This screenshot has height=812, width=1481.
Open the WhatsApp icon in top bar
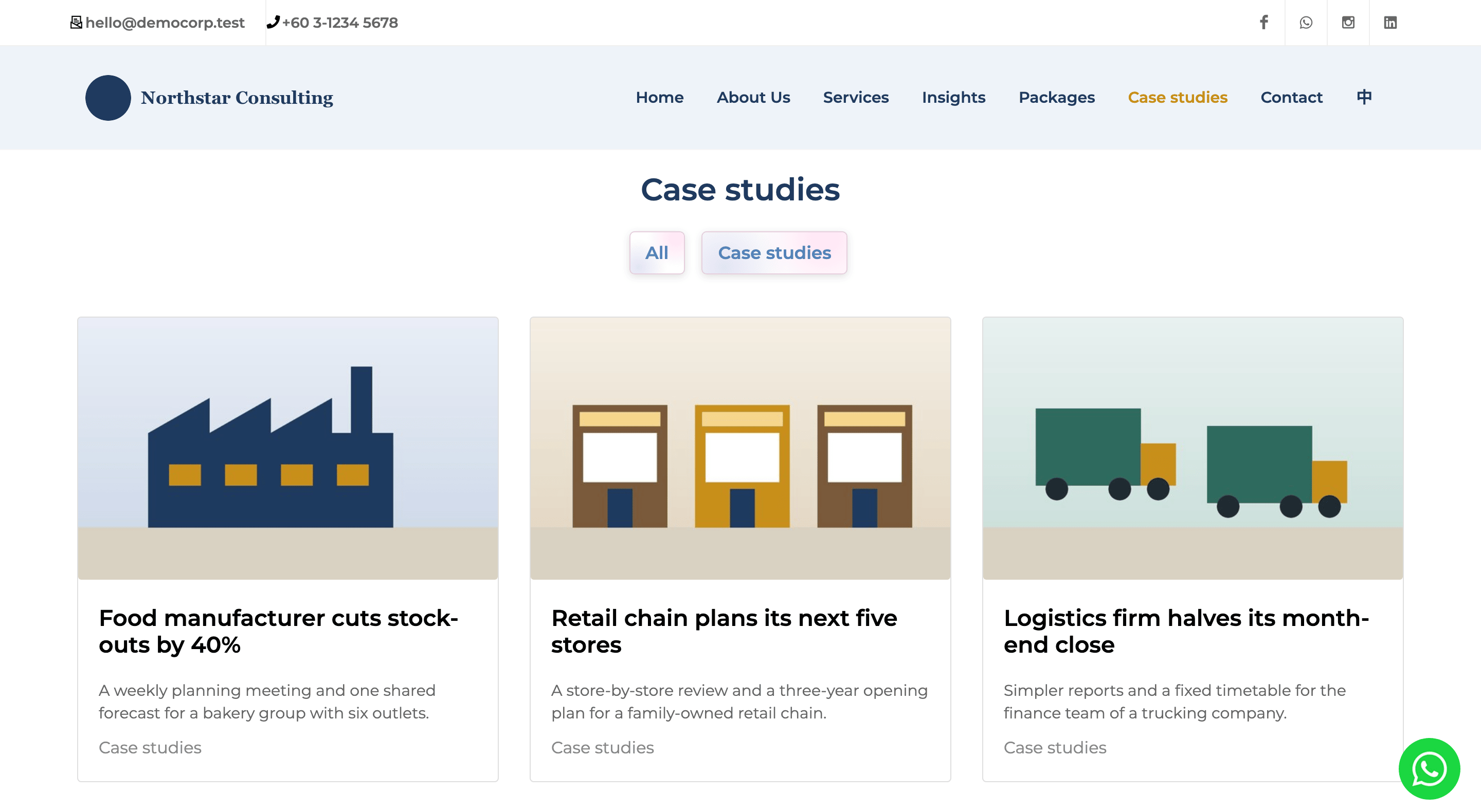(x=1306, y=23)
